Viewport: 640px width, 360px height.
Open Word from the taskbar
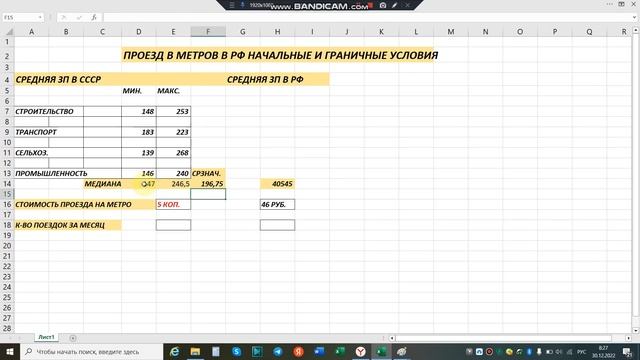[319, 351]
